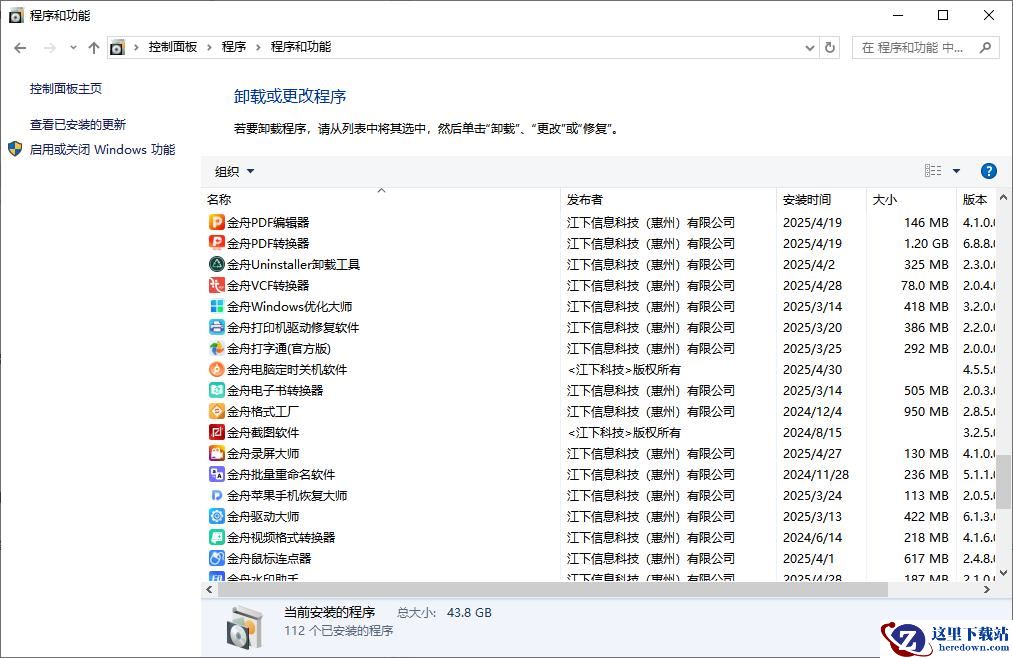Select the 金舟录屏大师 icon

(x=216, y=453)
